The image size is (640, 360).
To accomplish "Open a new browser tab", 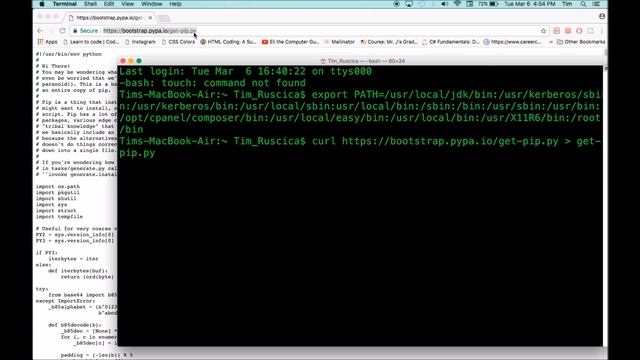I will (164, 18).
